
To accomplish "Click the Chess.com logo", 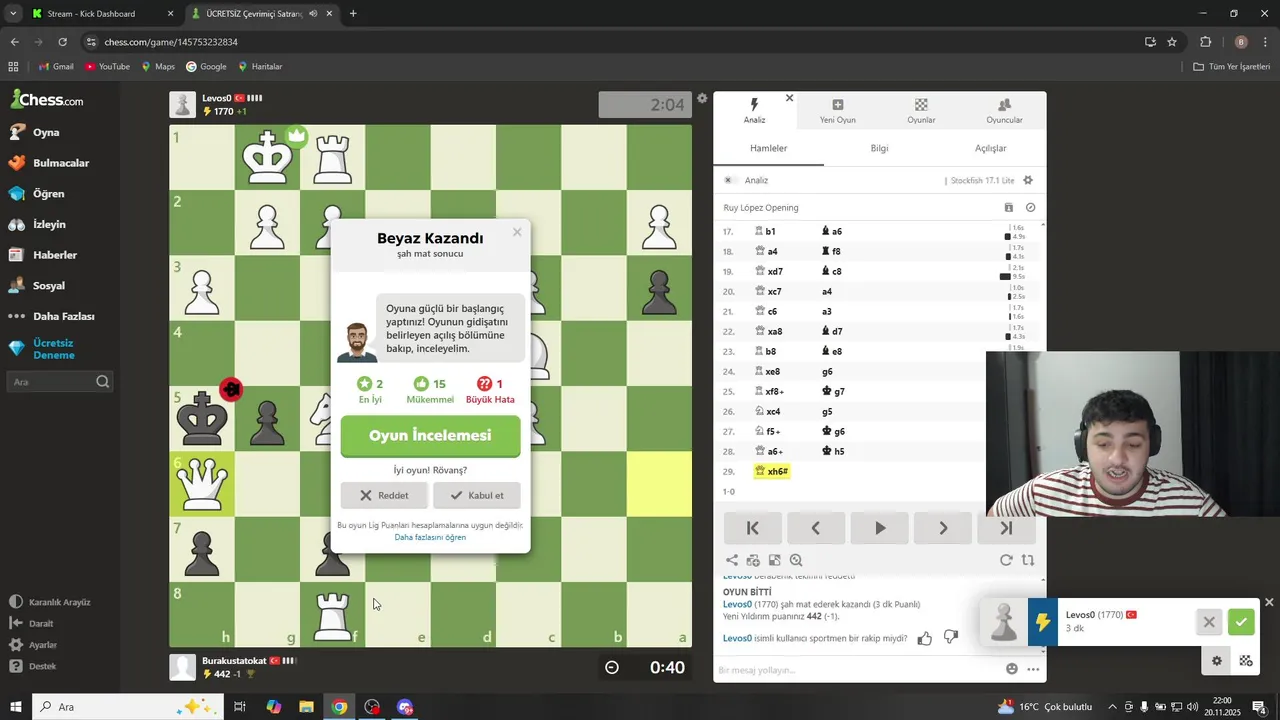I will pos(47,100).
